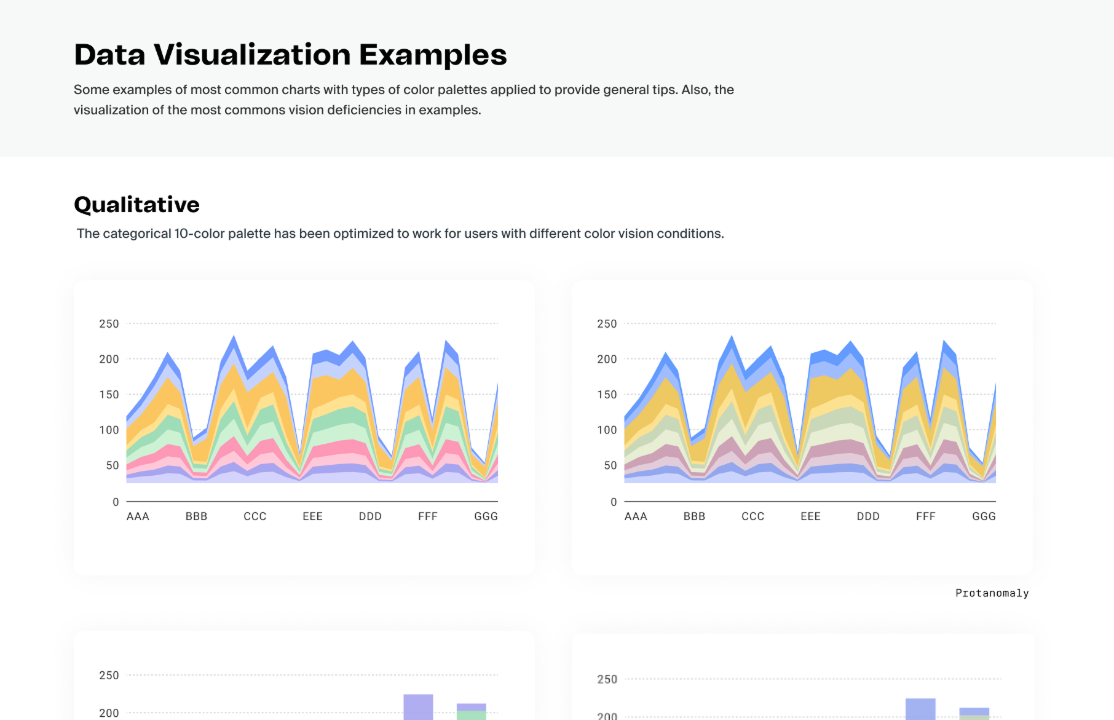The width and height of the screenshot is (1114, 720).
Task: Click the EEE label on Protanomaly chart
Action: pos(811,516)
